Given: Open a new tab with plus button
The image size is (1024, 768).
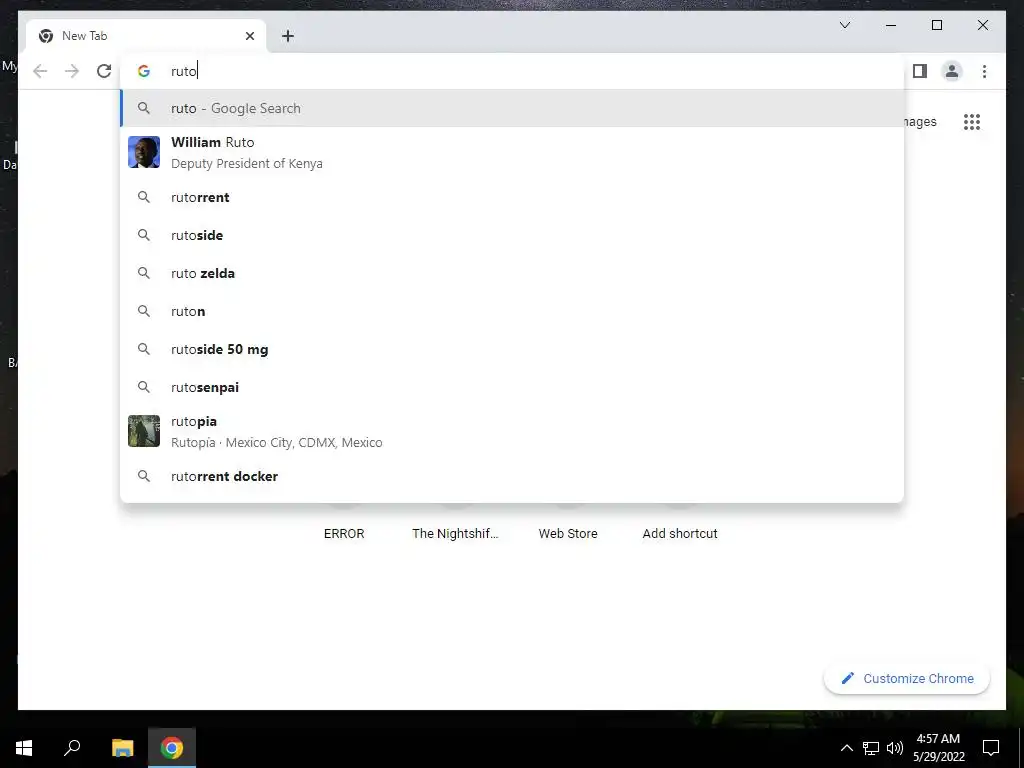Looking at the screenshot, I should (288, 36).
